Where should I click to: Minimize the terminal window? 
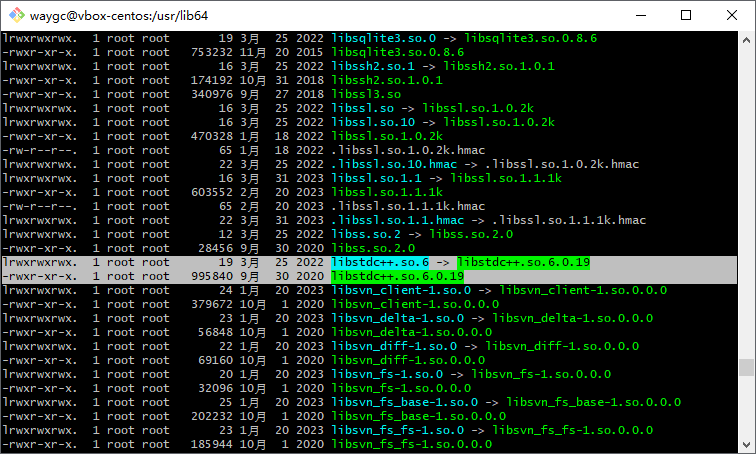[641, 15]
